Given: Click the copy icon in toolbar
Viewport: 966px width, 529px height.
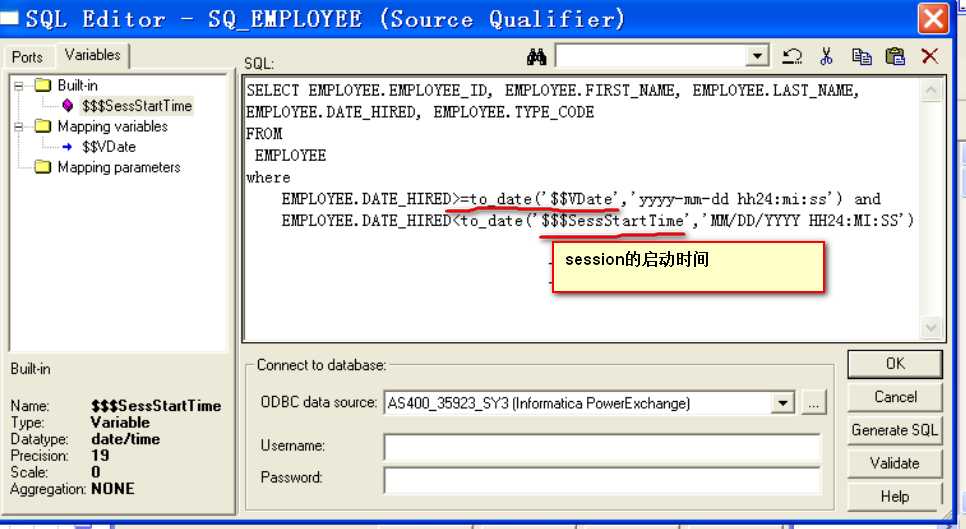Looking at the screenshot, I should point(861,57).
